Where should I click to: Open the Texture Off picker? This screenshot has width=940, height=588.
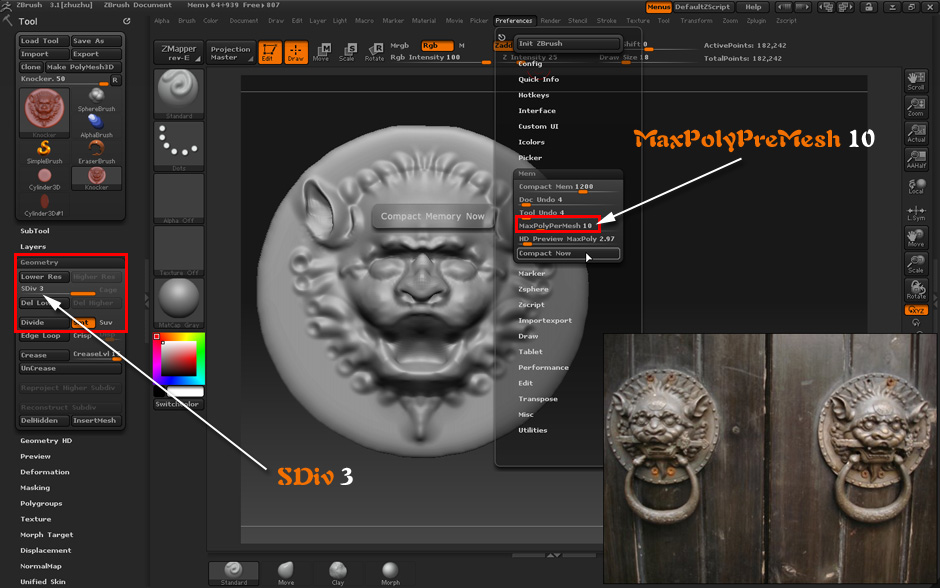coord(179,251)
